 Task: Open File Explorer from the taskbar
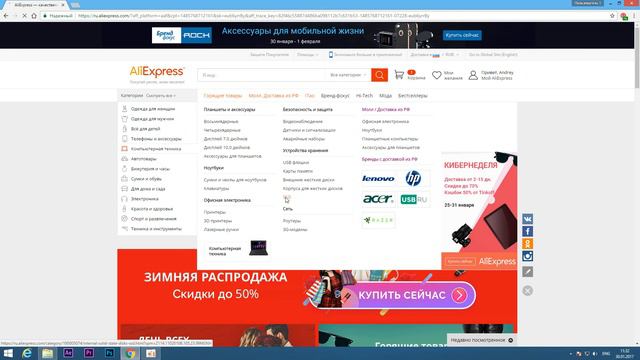coord(47,353)
